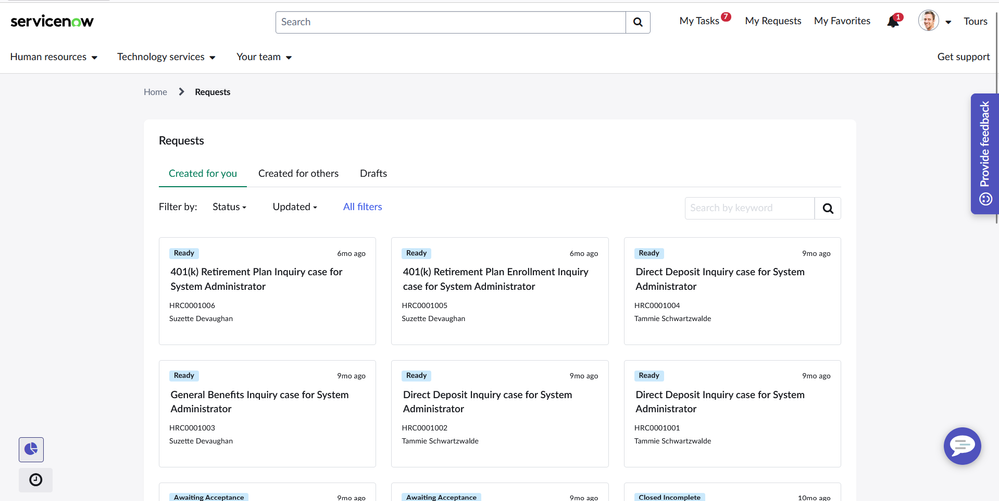Click case number HRC0001003
Viewport: 999px width, 501px height.
(x=192, y=428)
